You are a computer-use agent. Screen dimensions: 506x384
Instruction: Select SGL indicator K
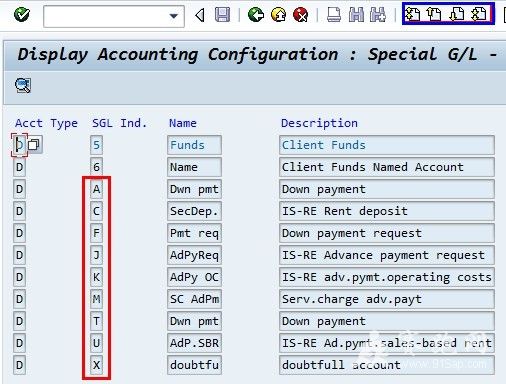coord(96,277)
